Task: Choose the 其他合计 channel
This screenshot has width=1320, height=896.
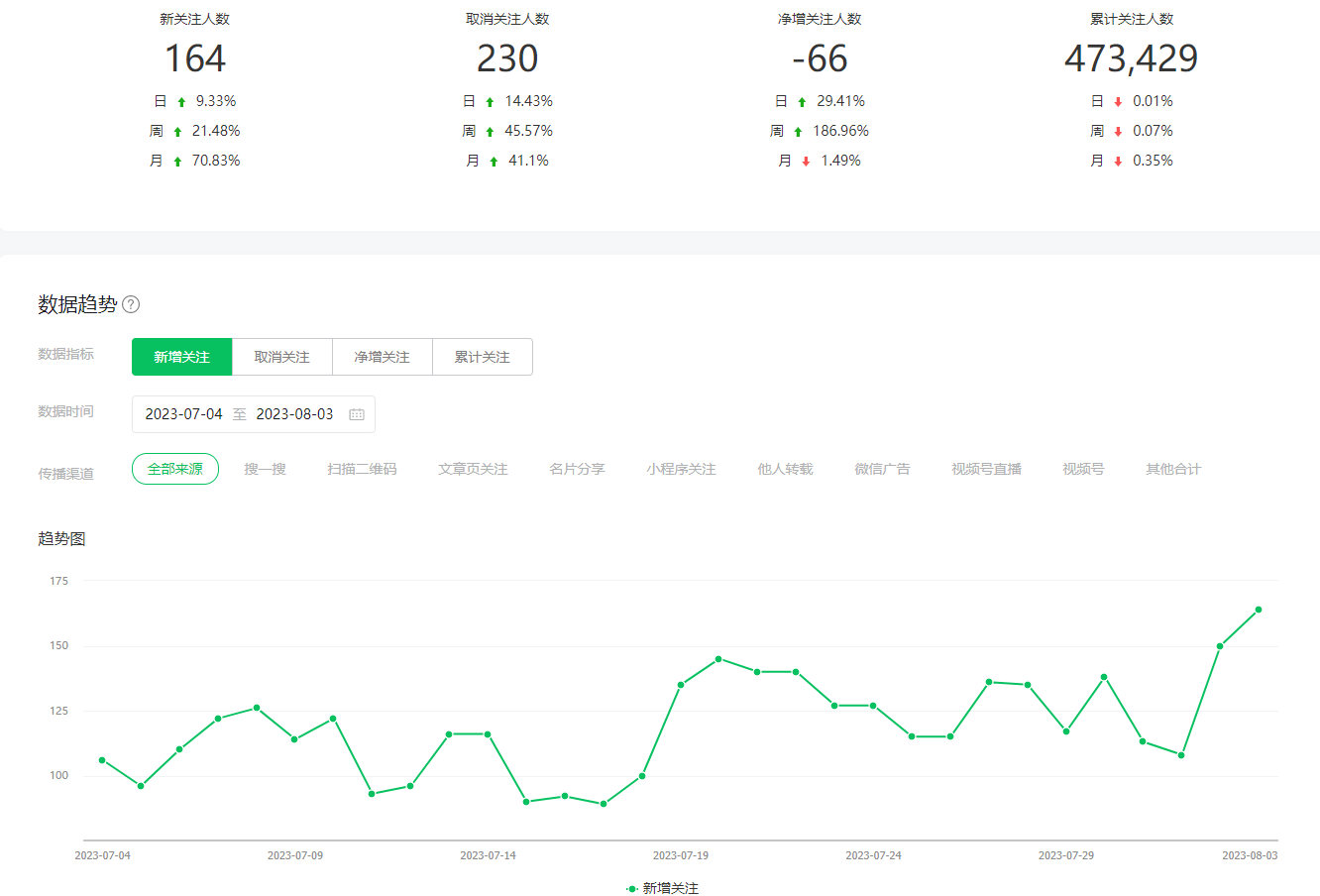Action: (1173, 469)
